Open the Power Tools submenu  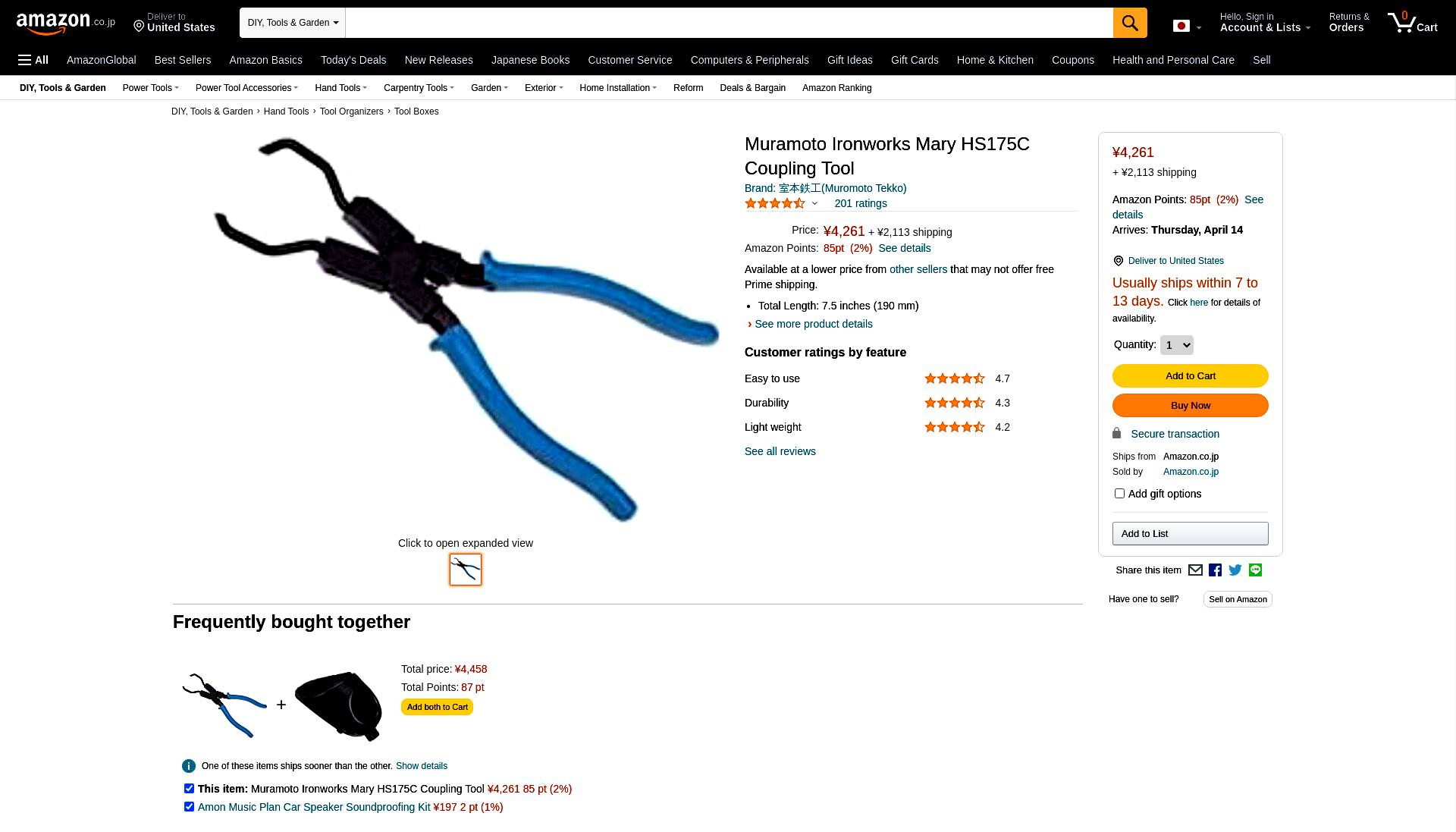pyautogui.click(x=150, y=88)
